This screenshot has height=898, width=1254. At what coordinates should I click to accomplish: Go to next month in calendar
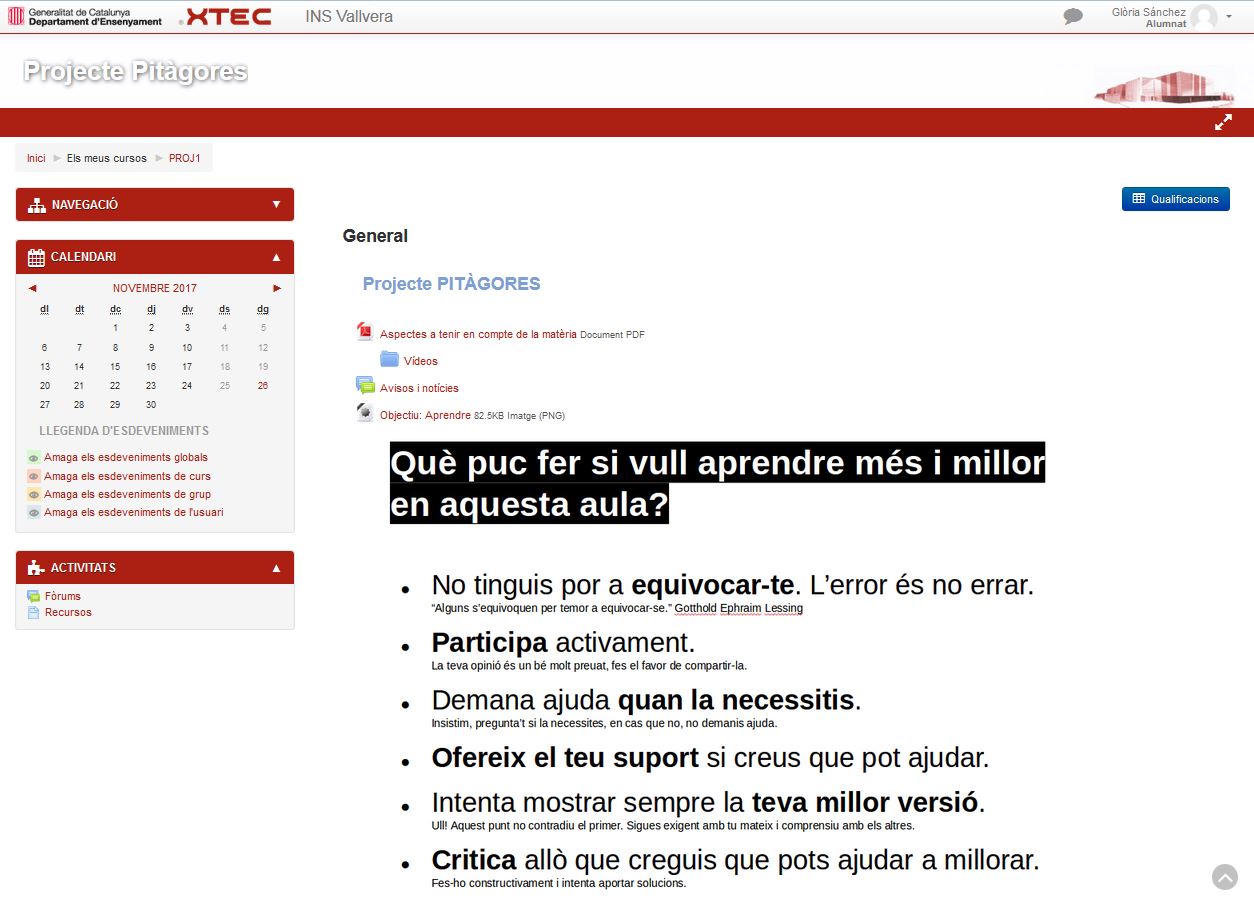pyautogui.click(x=277, y=288)
